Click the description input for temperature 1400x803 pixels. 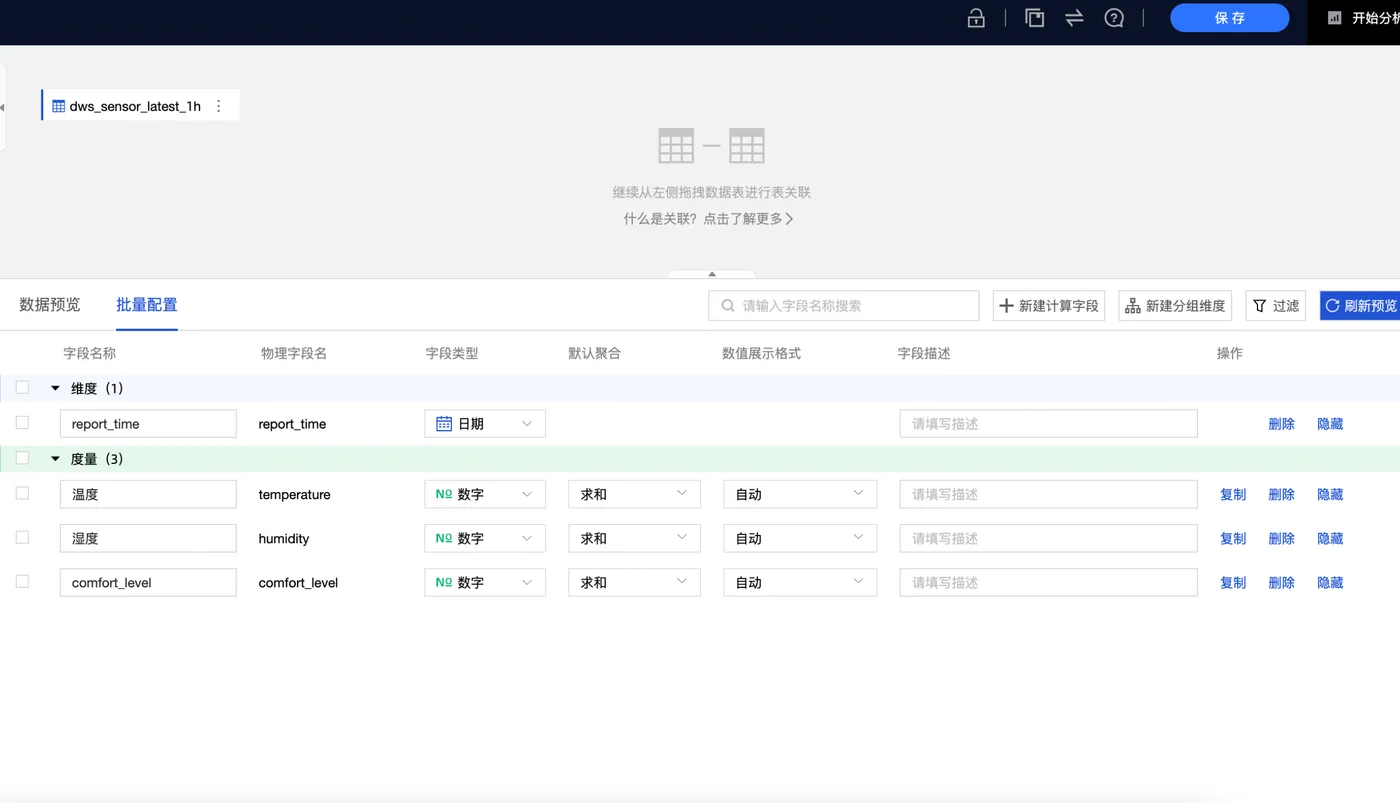tap(1048, 494)
